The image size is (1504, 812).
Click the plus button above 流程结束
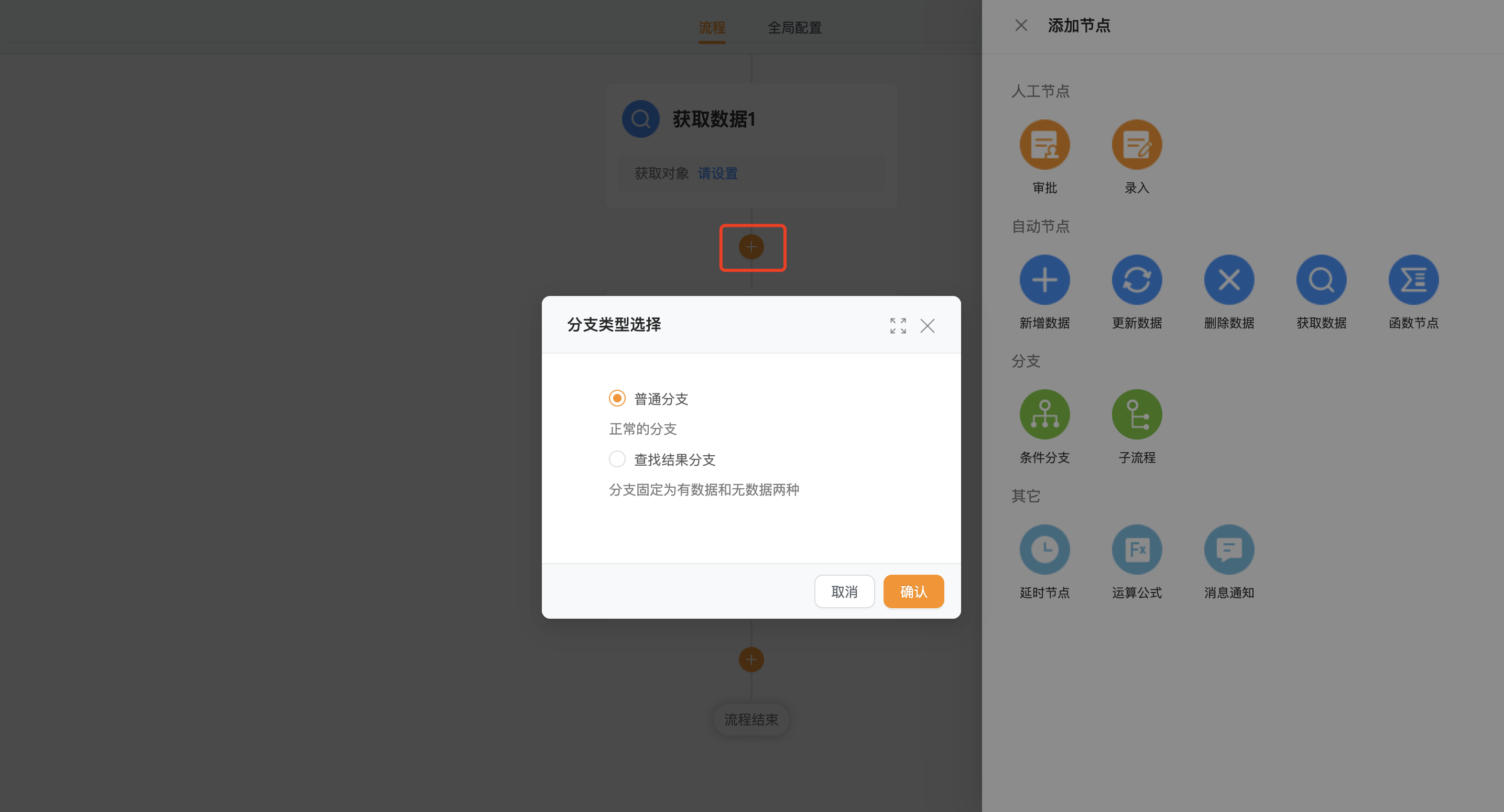pos(751,660)
